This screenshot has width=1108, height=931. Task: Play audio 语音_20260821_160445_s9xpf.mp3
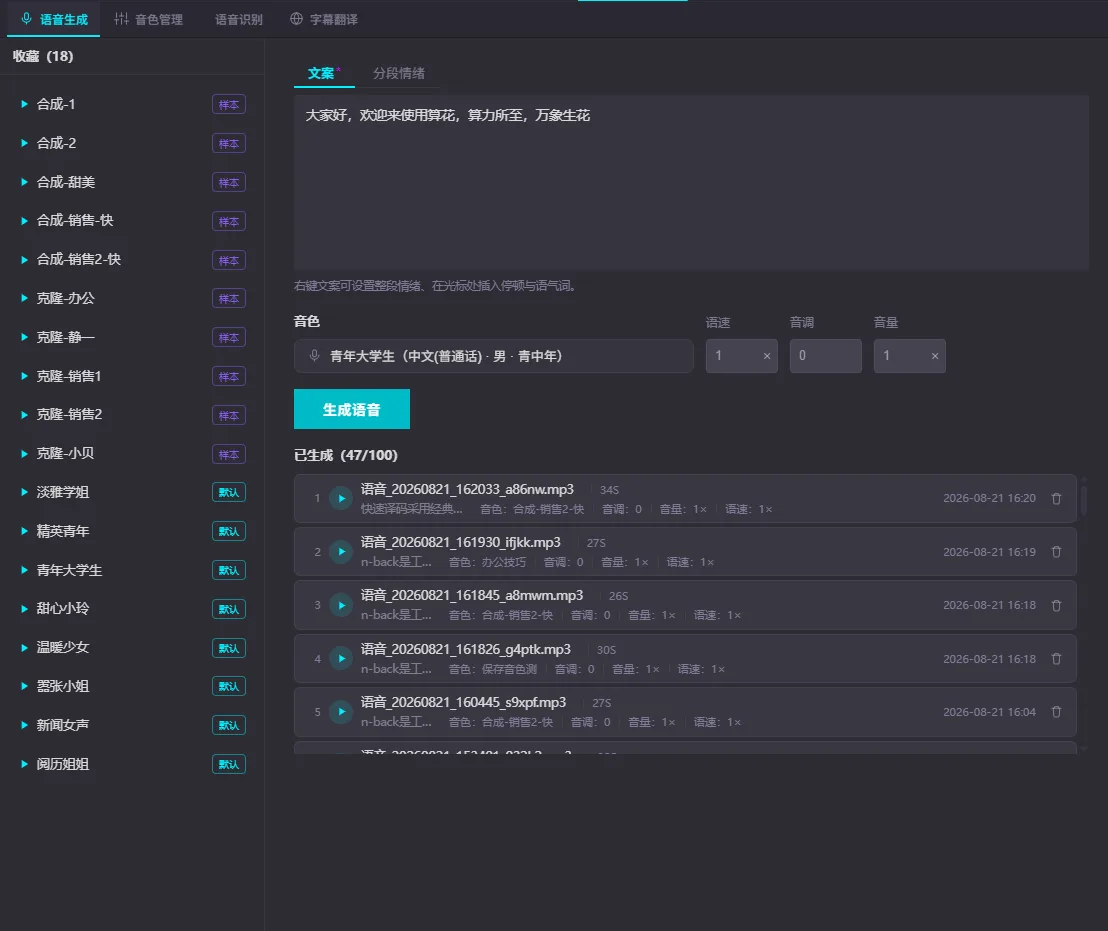click(341, 712)
